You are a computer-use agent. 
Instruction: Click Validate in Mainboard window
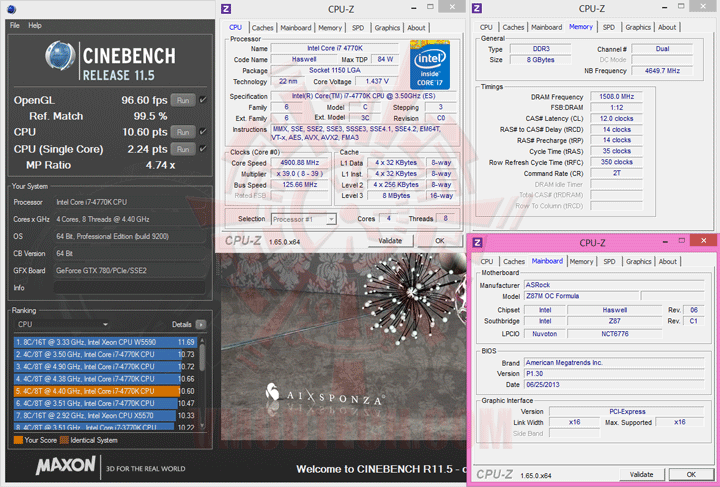641,474
